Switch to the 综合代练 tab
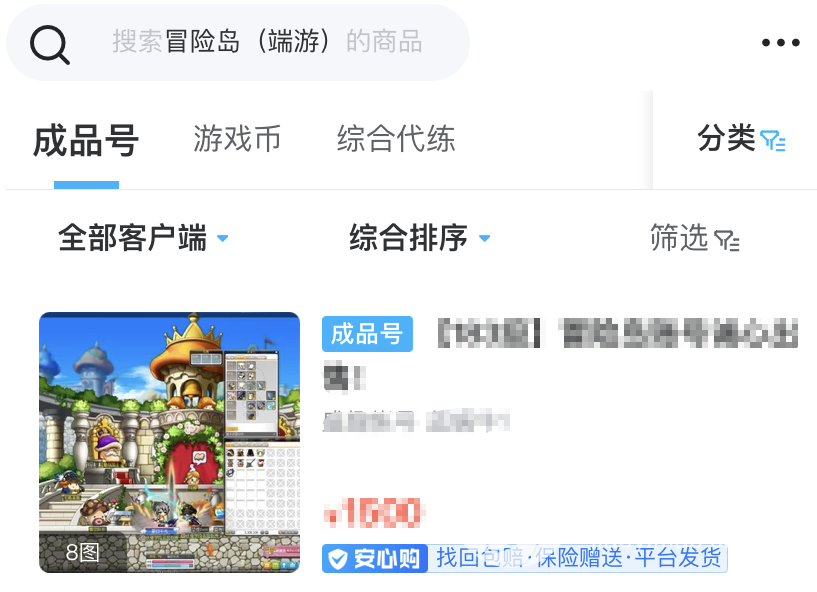This screenshot has width=817, height=592. click(396, 139)
